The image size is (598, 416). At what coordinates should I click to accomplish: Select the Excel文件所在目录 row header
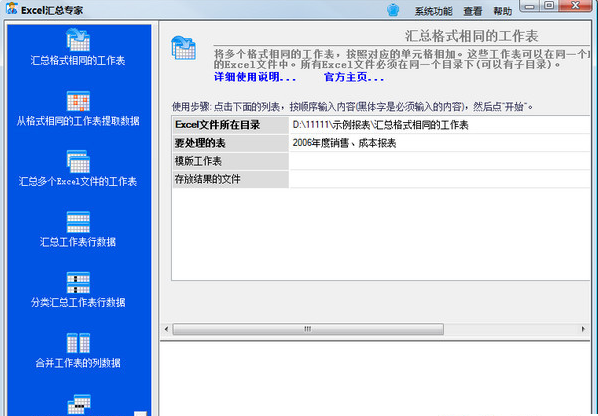coord(230,125)
